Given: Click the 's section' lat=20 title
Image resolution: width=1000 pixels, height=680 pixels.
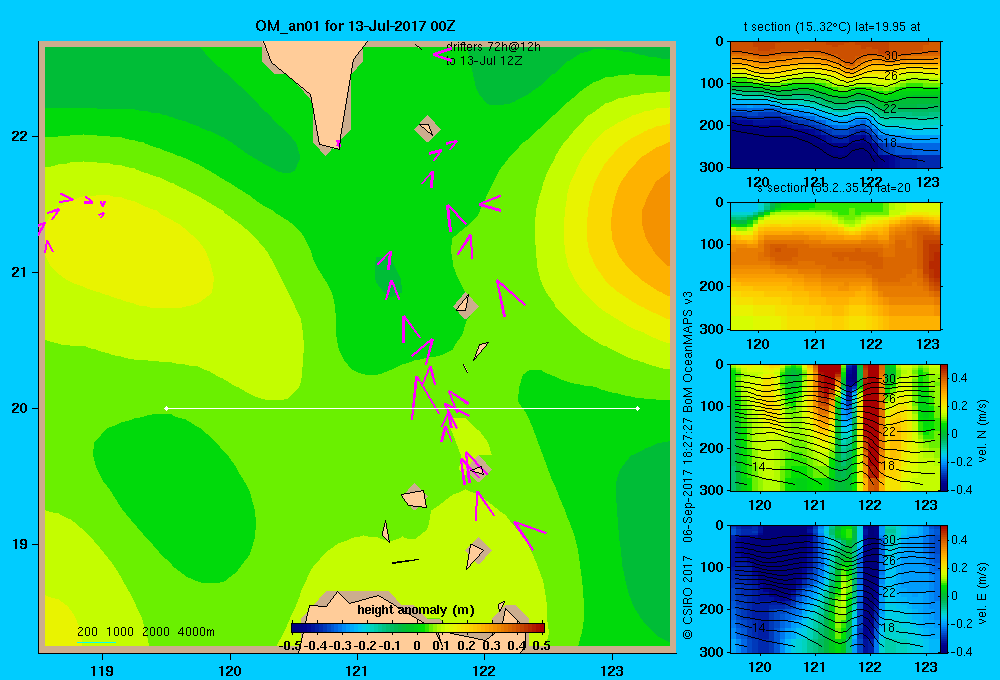Looking at the screenshot, I should click(x=833, y=188).
